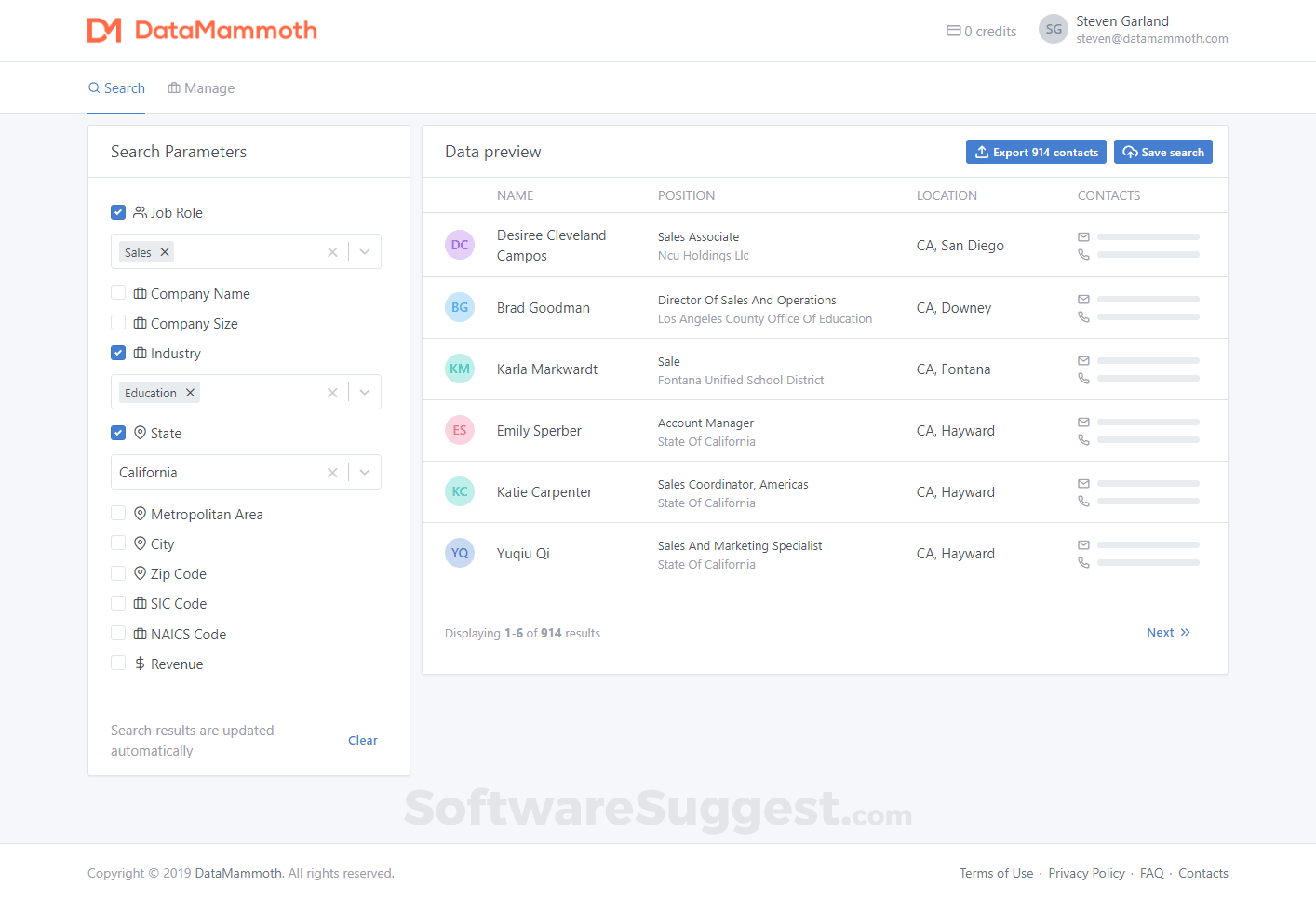The image size is (1316, 899).
Task: Uncheck the State checkbox
Action: [x=118, y=433]
